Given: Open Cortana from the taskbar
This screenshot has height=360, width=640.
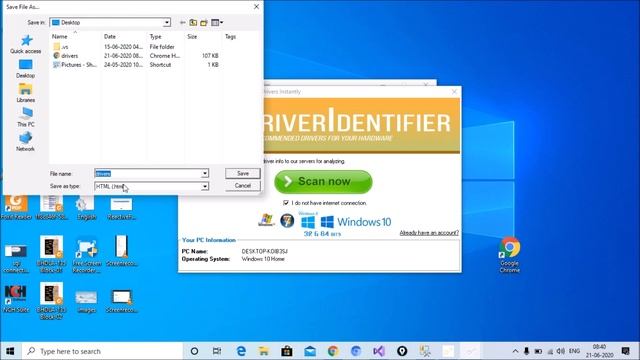Looking at the screenshot, I should pyautogui.click(x=194, y=351).
